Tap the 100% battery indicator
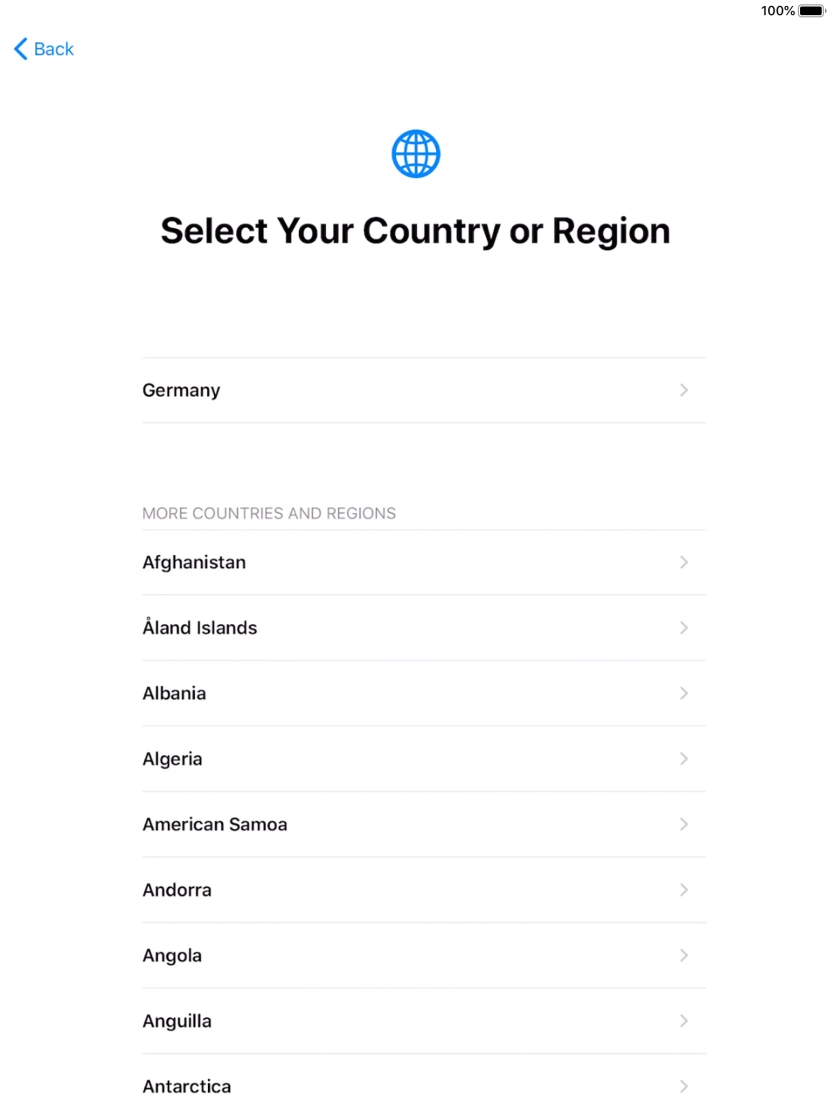This screenshot has width=832, height=1109. coord(775,10)
